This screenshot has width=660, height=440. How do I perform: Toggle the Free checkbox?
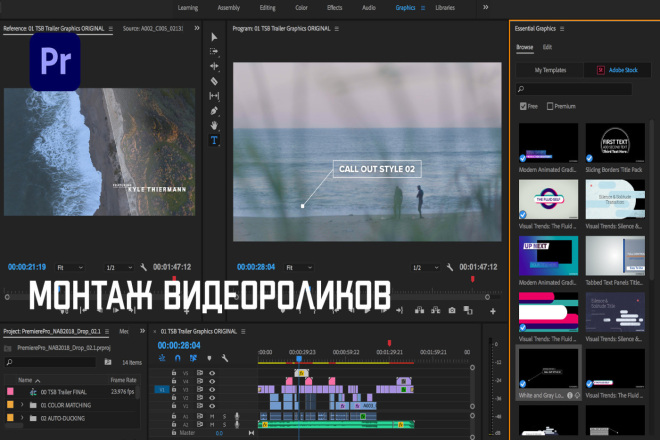pyautogui.click(x=523, y=106)
